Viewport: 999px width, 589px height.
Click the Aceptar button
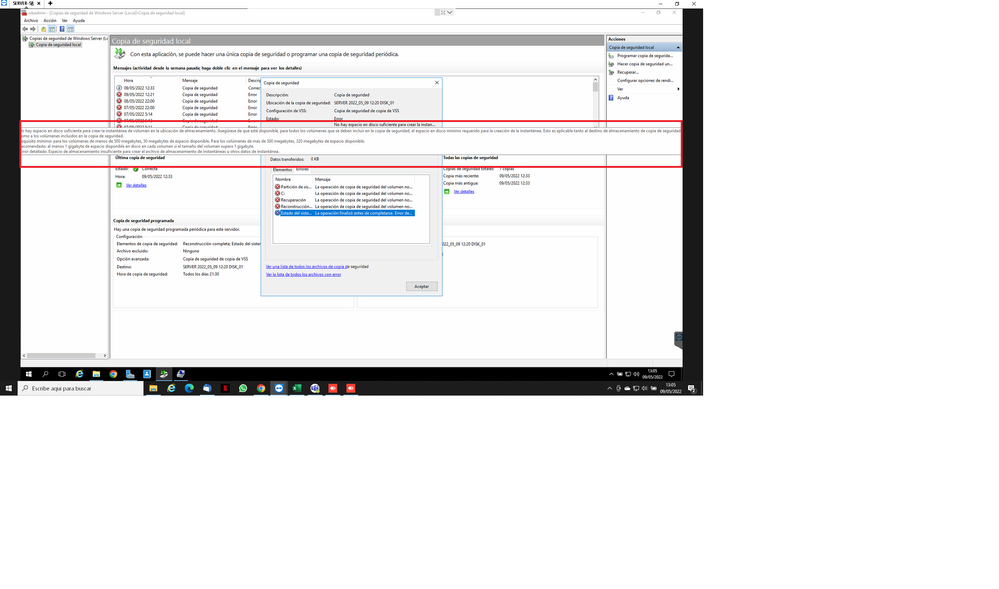[422, 286]
